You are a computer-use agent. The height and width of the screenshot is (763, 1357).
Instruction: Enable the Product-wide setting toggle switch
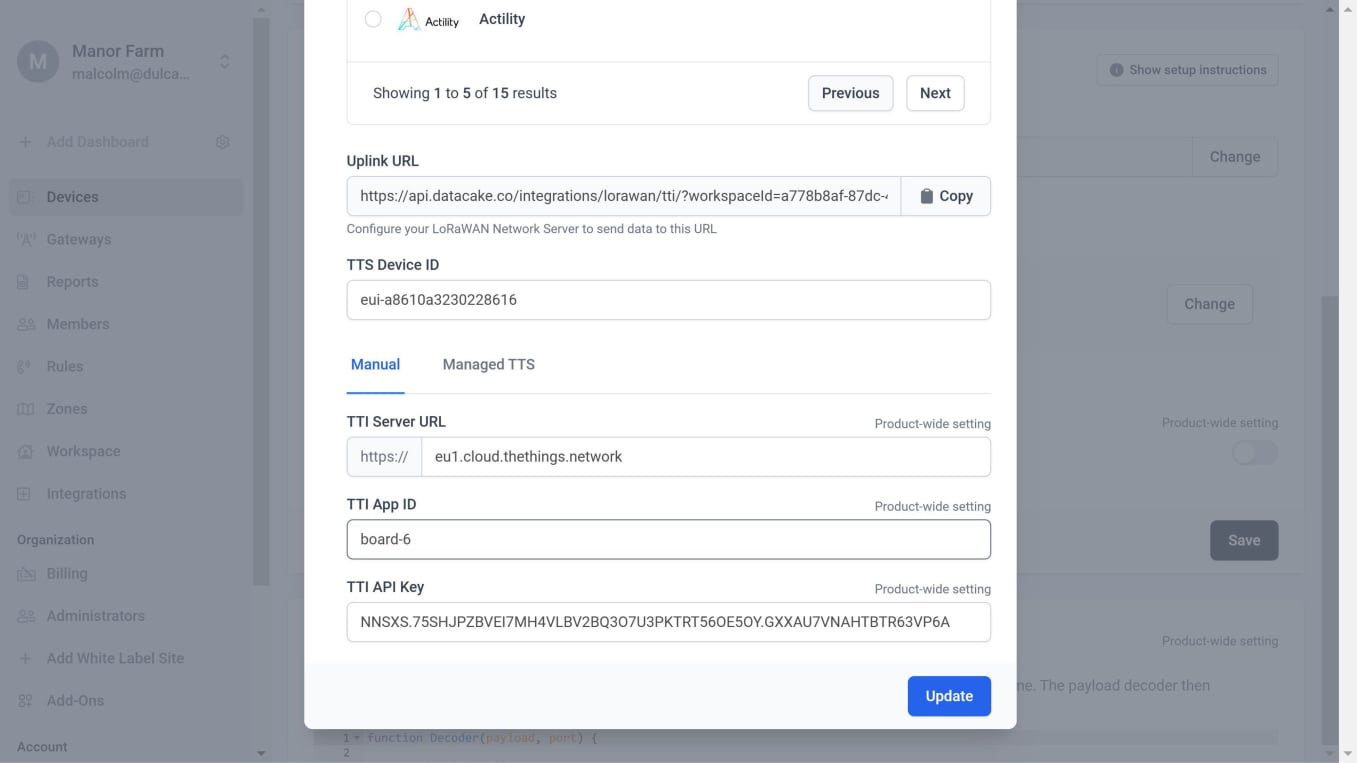pos(1254,453)
